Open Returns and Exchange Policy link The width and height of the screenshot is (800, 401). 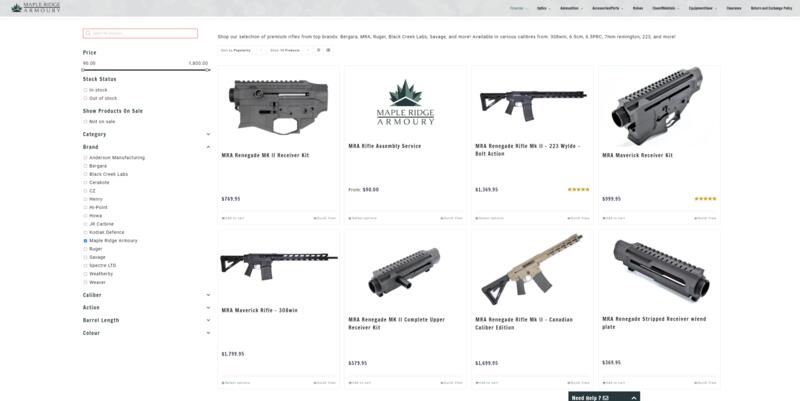[x=771, y=8]
